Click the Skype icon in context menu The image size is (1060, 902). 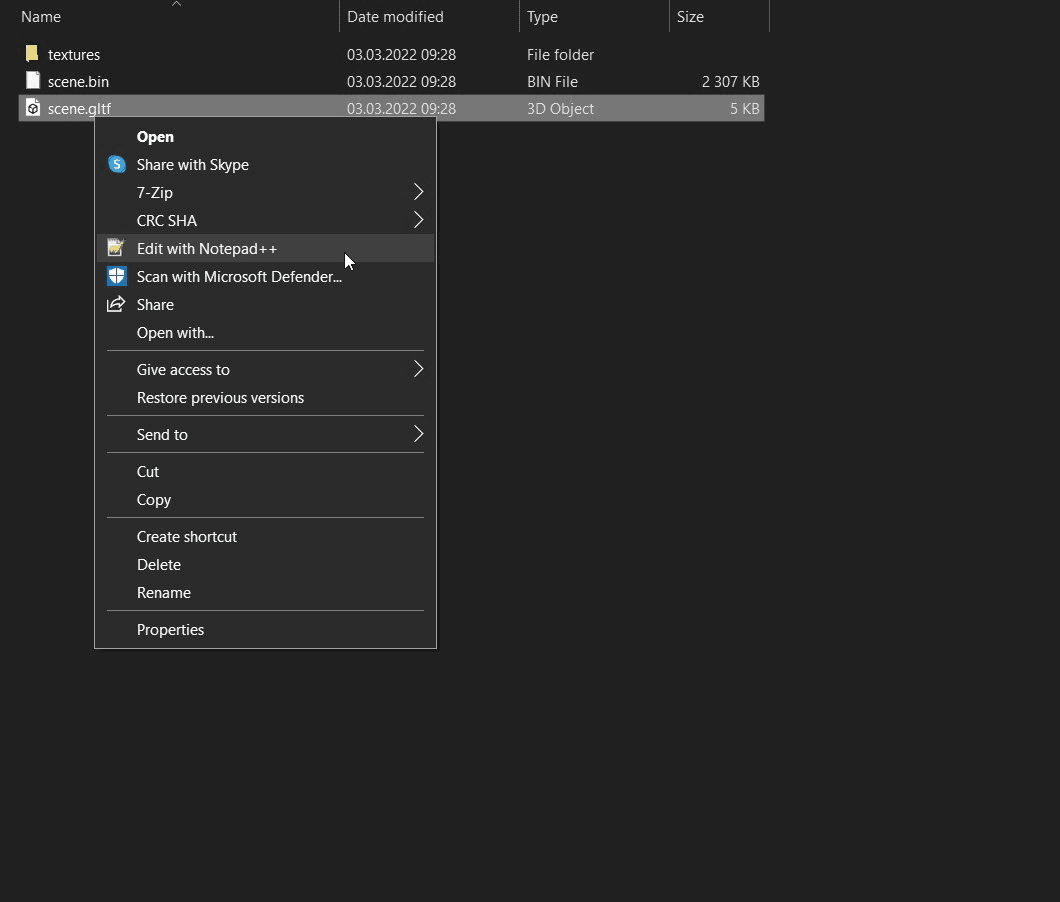click(117, 165)
